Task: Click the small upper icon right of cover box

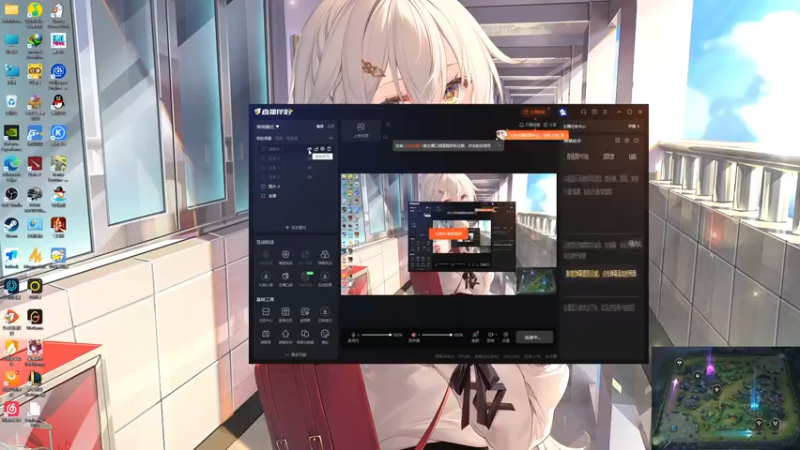Action: click(x=388, y=125)
